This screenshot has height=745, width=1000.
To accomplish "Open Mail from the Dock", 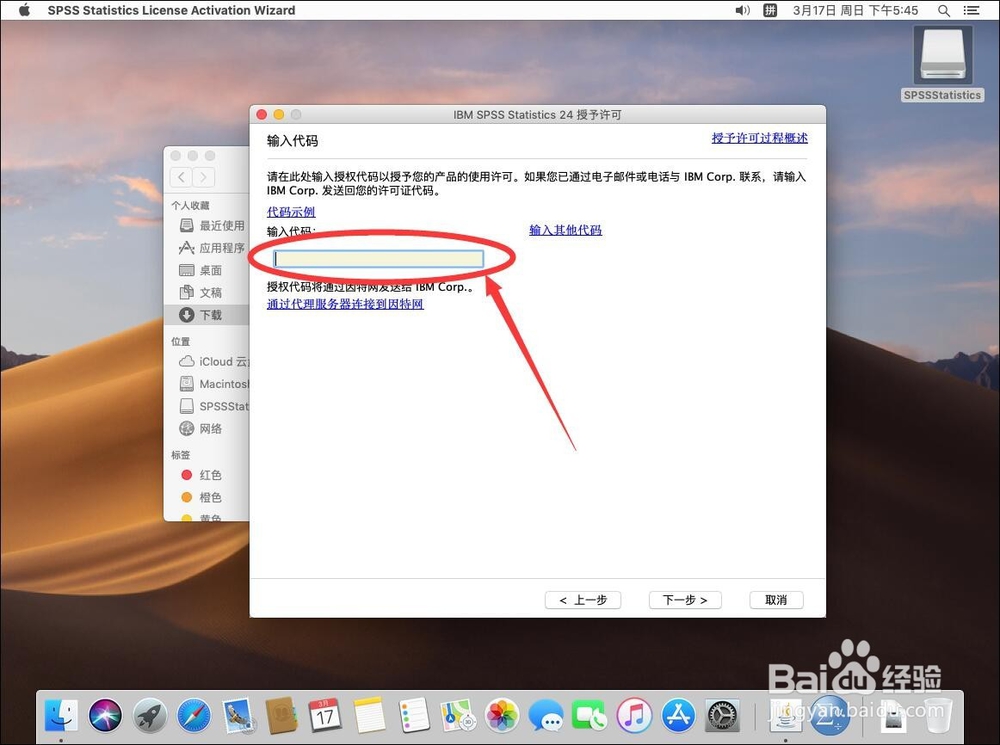I will pos(237,716).
